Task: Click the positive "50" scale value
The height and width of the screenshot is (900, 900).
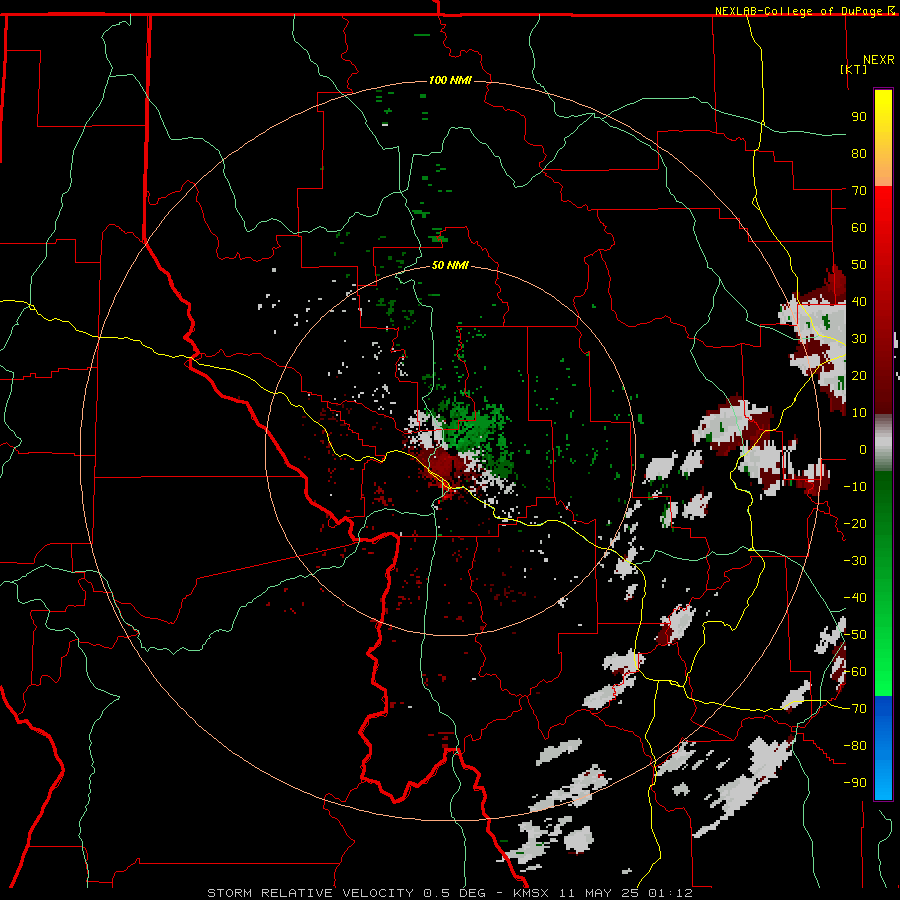Action: coord(859,265)
